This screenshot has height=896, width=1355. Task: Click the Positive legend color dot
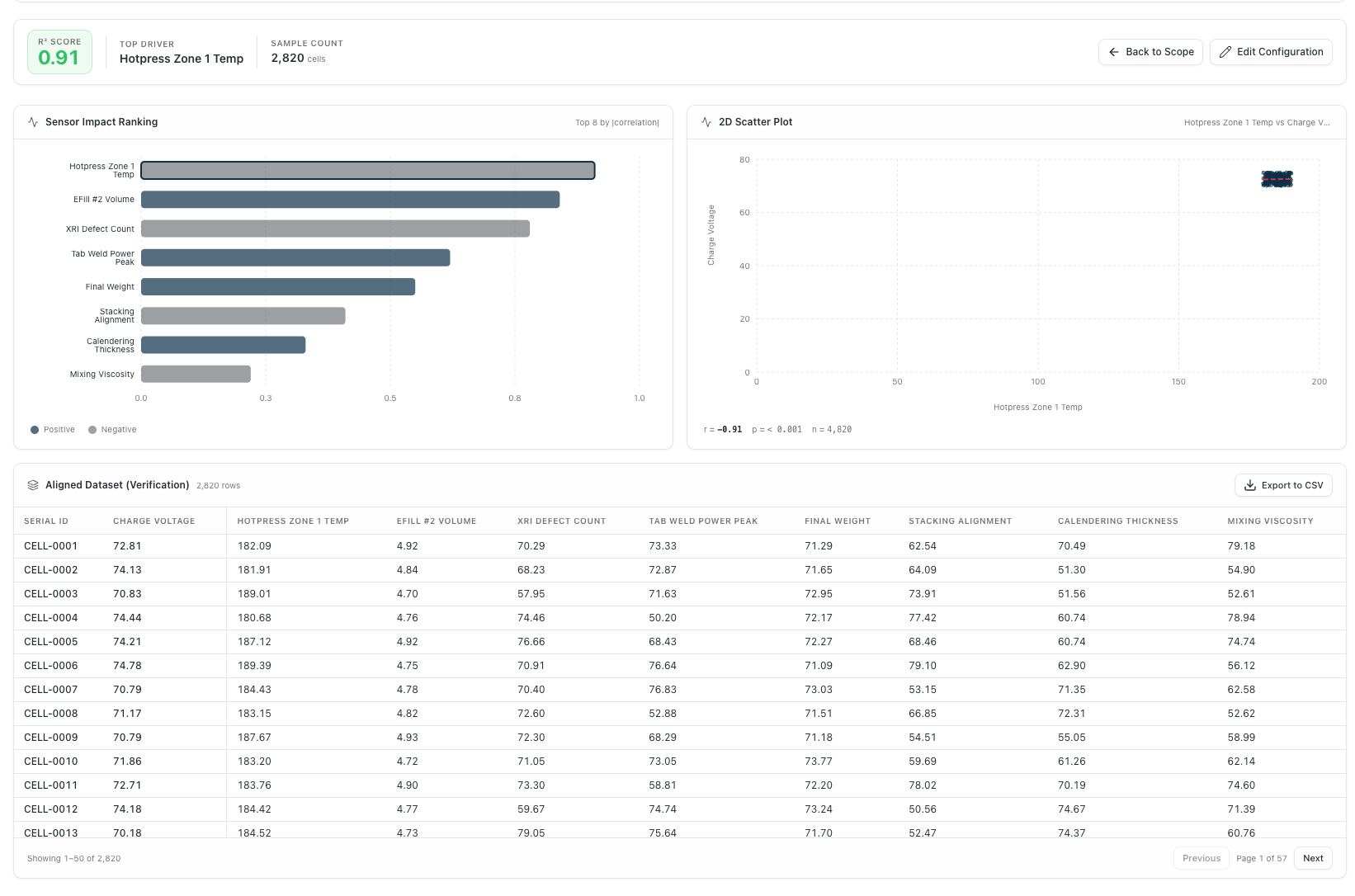click(35, 430)
